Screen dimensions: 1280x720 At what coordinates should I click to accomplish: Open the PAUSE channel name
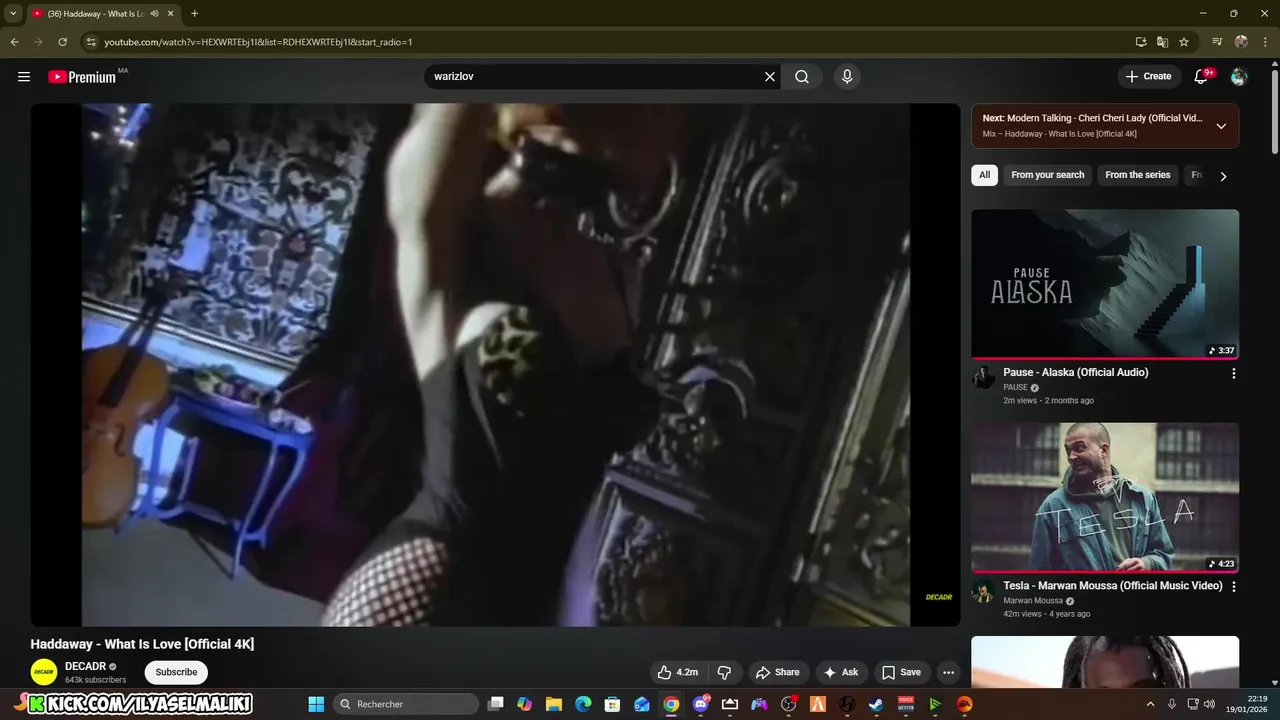pos(1015,387)
